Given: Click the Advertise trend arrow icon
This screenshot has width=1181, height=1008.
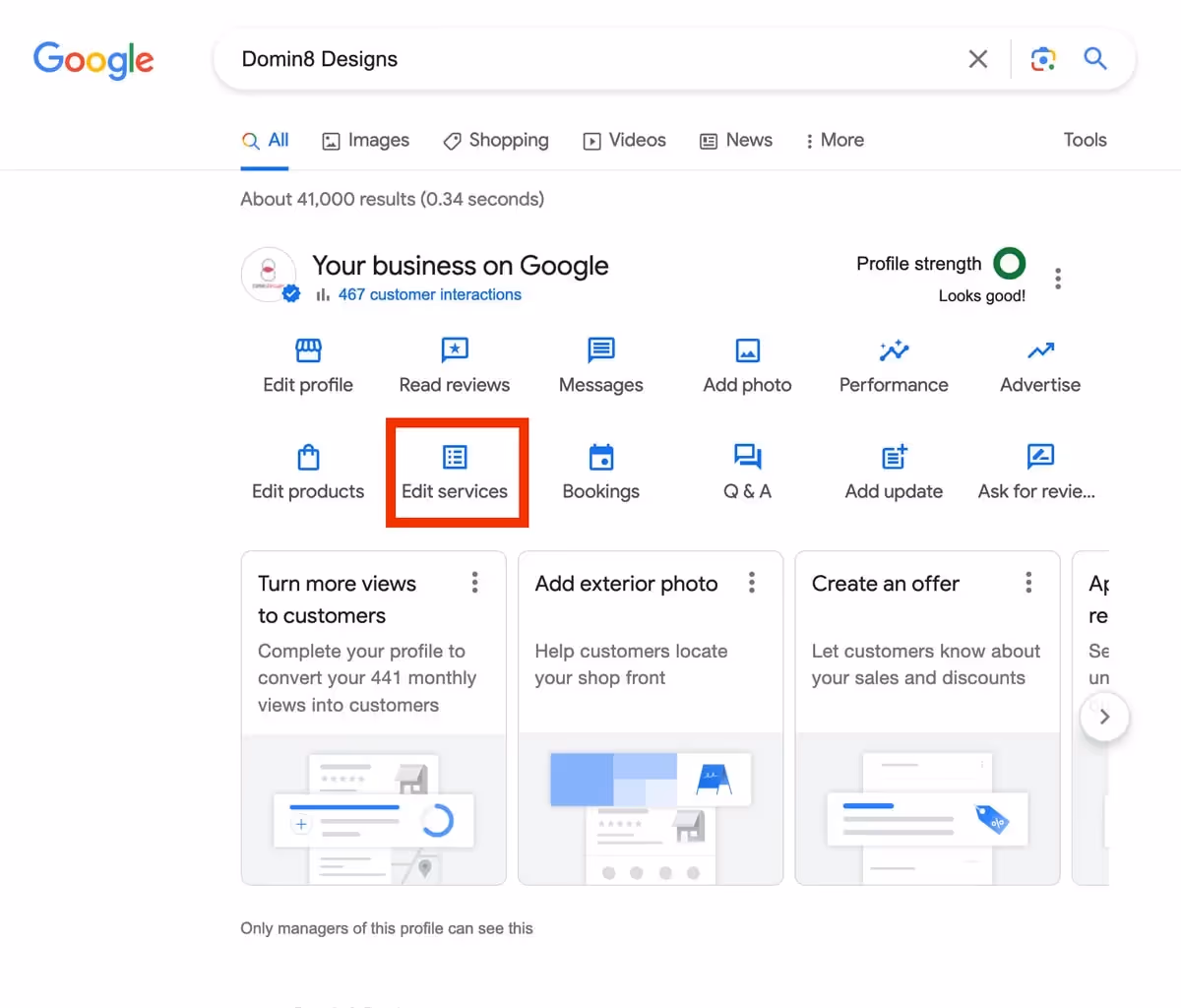Looking at the screenshot, I should tap(1040, 350).
